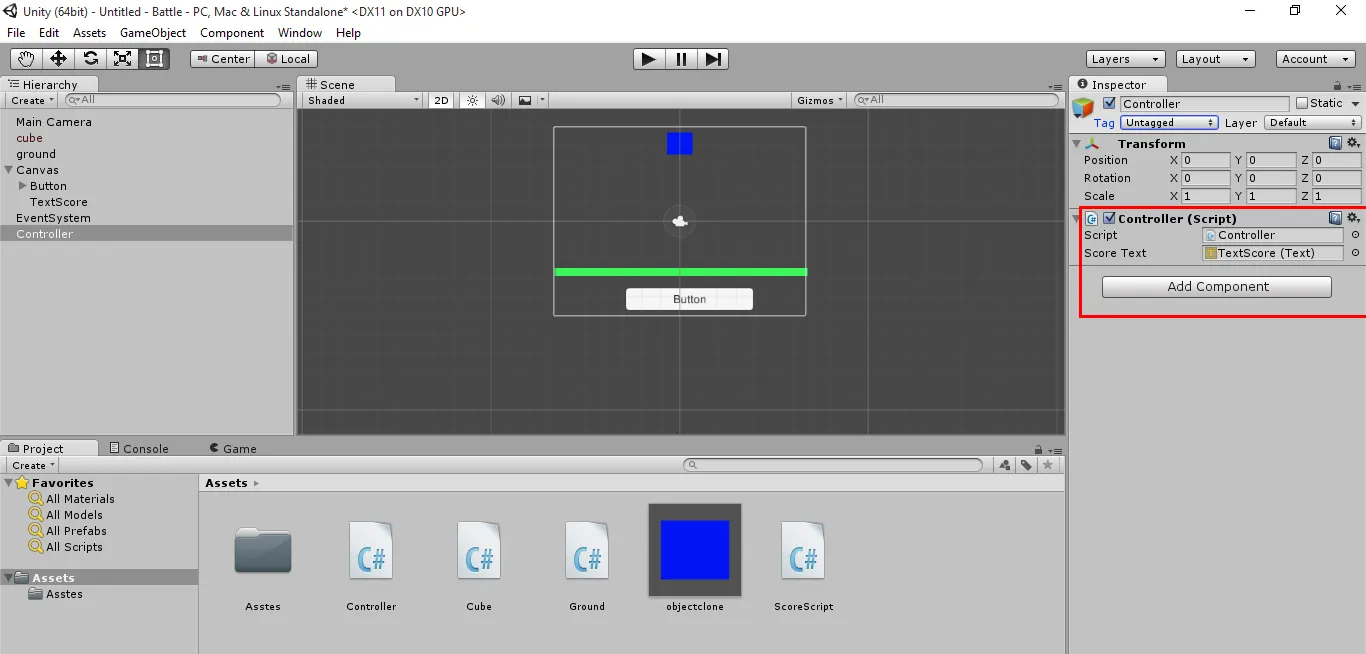The height and width of the screenshot is (654, 1366).
Task: Click the Project panel lock icon
Action: click(1038, 450)
